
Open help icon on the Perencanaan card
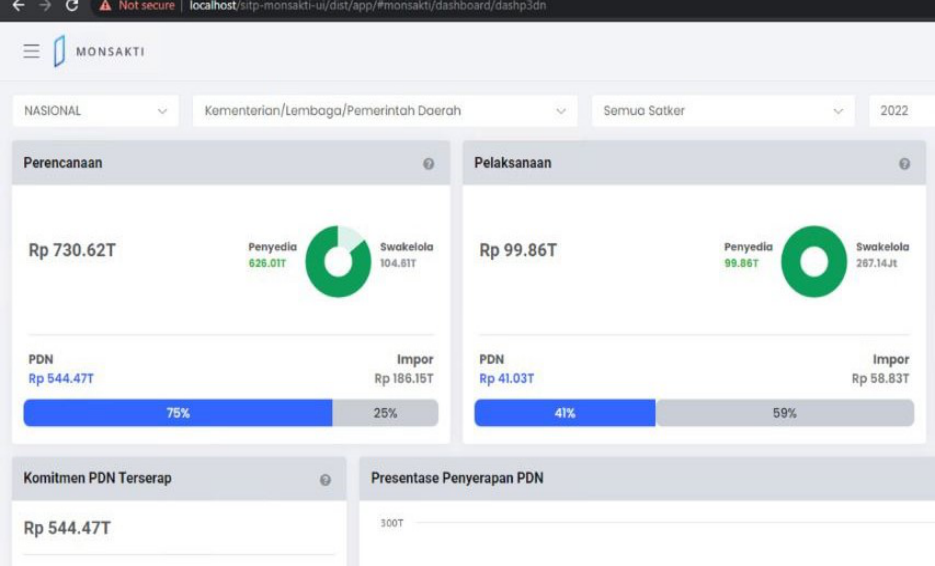(428, 164)
